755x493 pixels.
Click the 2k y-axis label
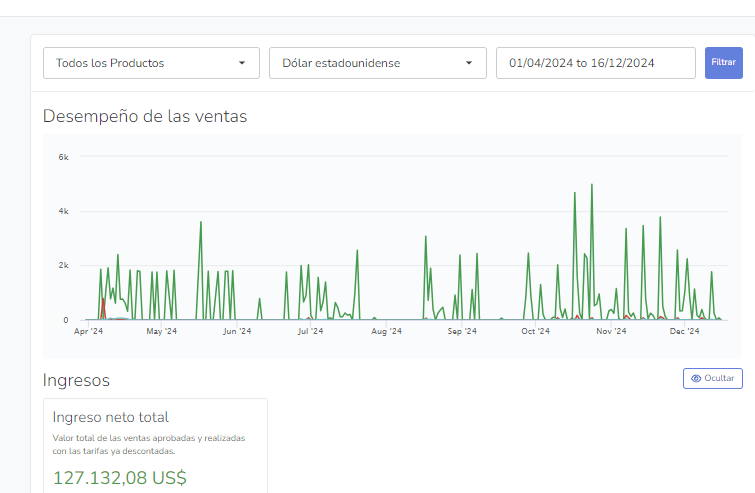click(62, 266)
